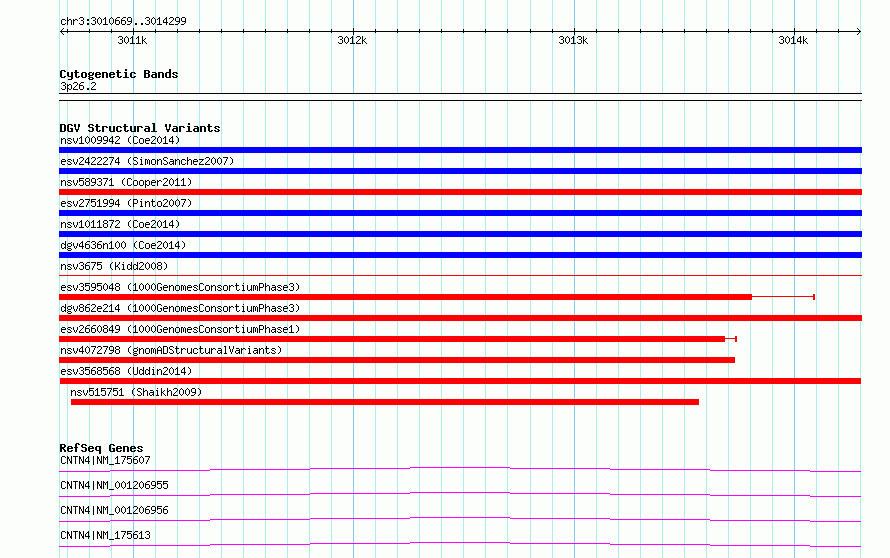This screenshot has width=890, height=558.
Task: Select the blue bar under nsv1009942
Action: coord(460,150)
